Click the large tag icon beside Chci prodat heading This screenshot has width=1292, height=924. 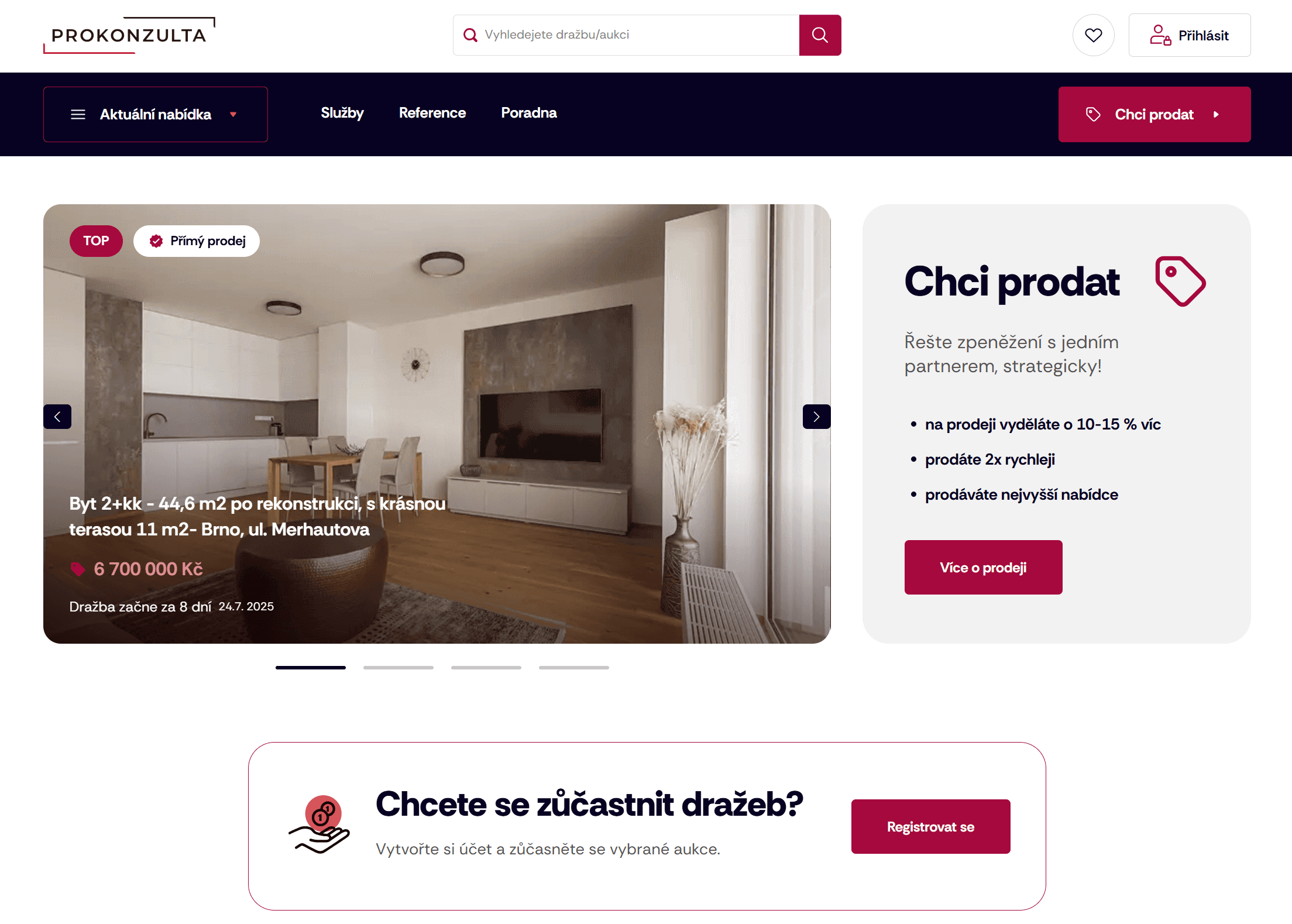[x=1180, y=281]
